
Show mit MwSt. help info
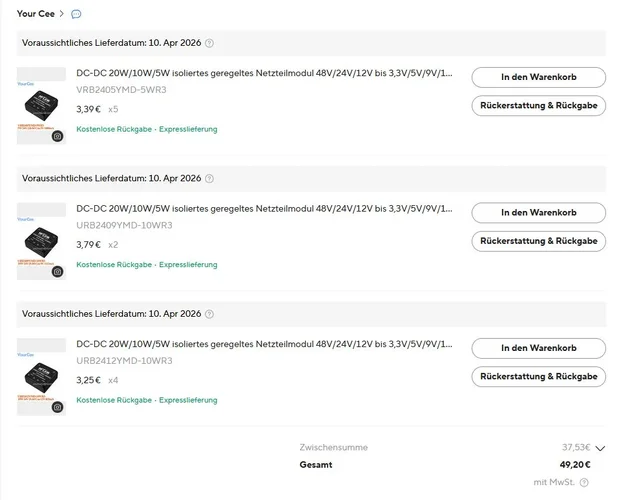click(x=584, y=482)
